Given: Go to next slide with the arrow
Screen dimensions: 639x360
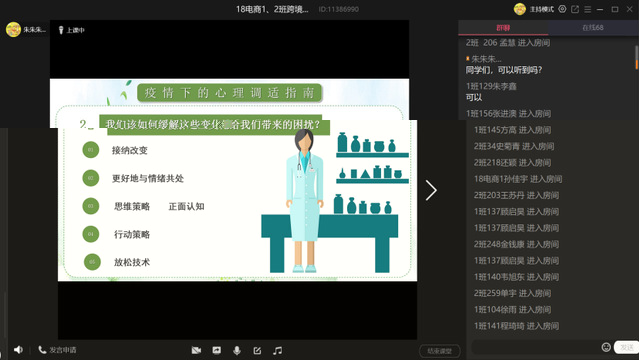Looking at the screenshot, I should click(x=431, y=190).
